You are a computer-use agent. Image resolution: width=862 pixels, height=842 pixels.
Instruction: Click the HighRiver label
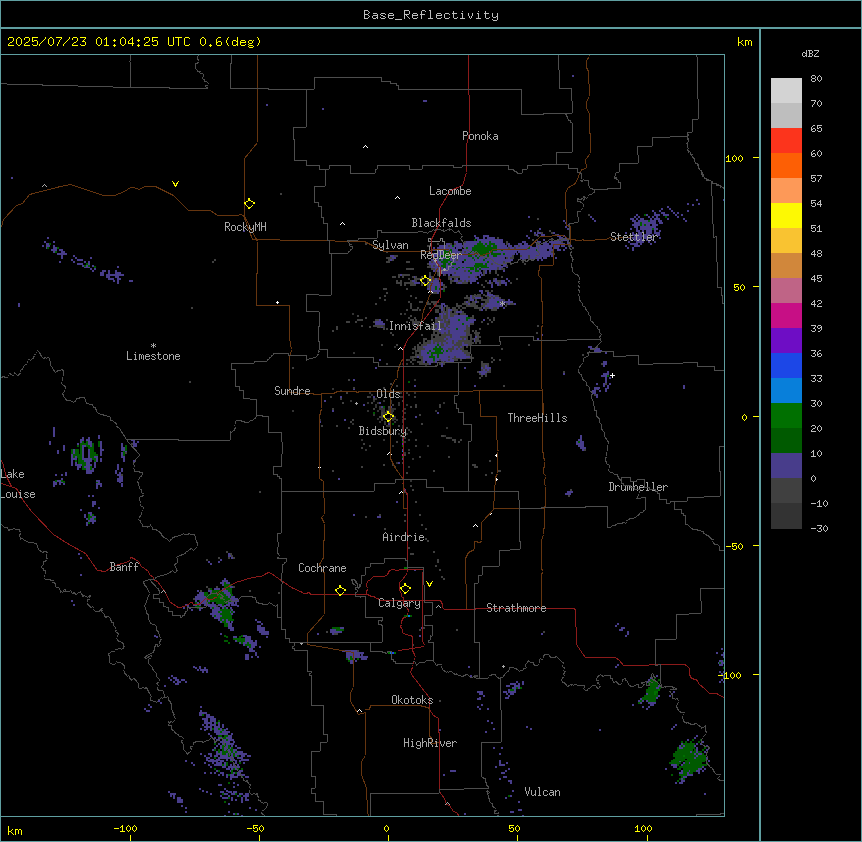click(x=430, y=743)
